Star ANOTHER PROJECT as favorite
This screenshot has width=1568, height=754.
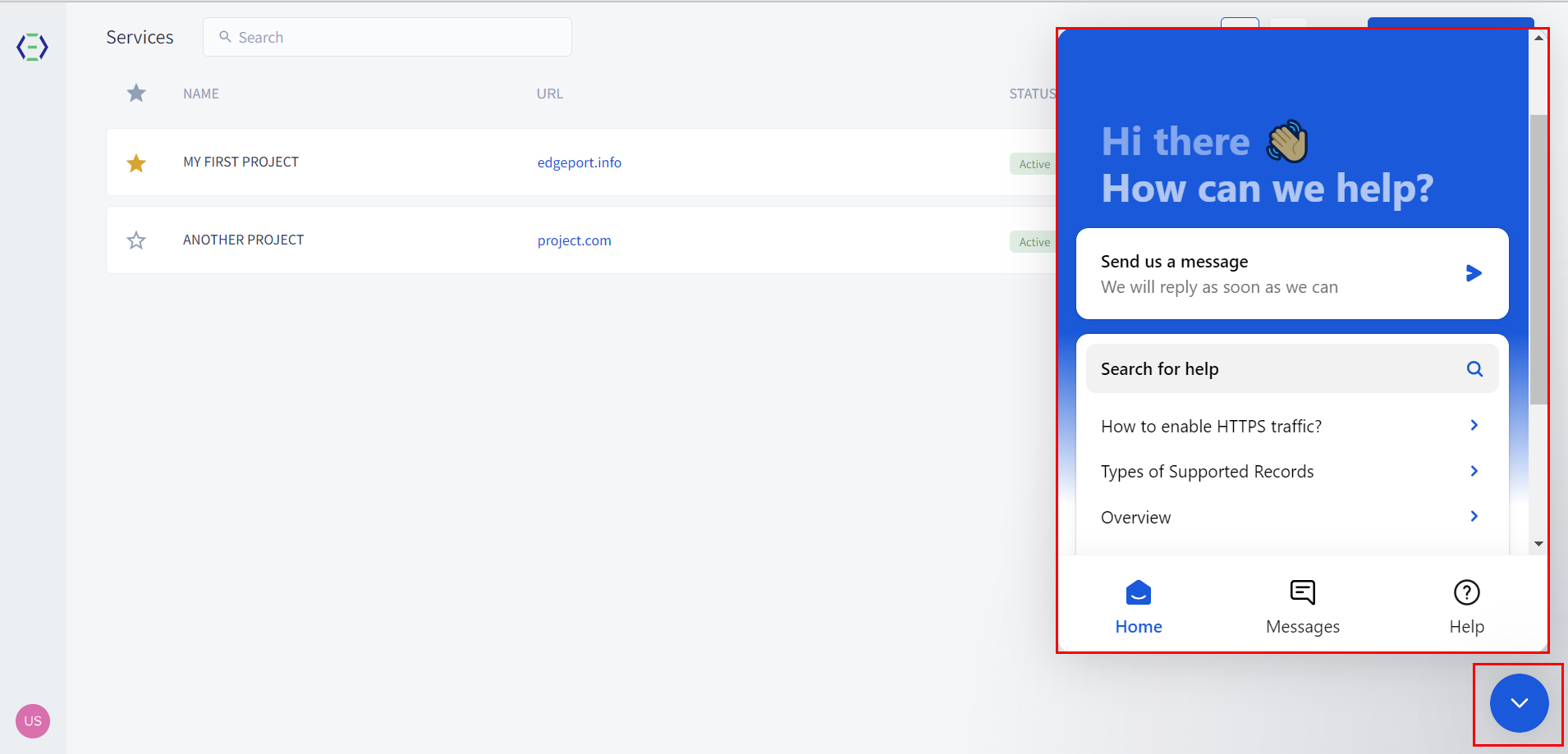coord(136,240)
